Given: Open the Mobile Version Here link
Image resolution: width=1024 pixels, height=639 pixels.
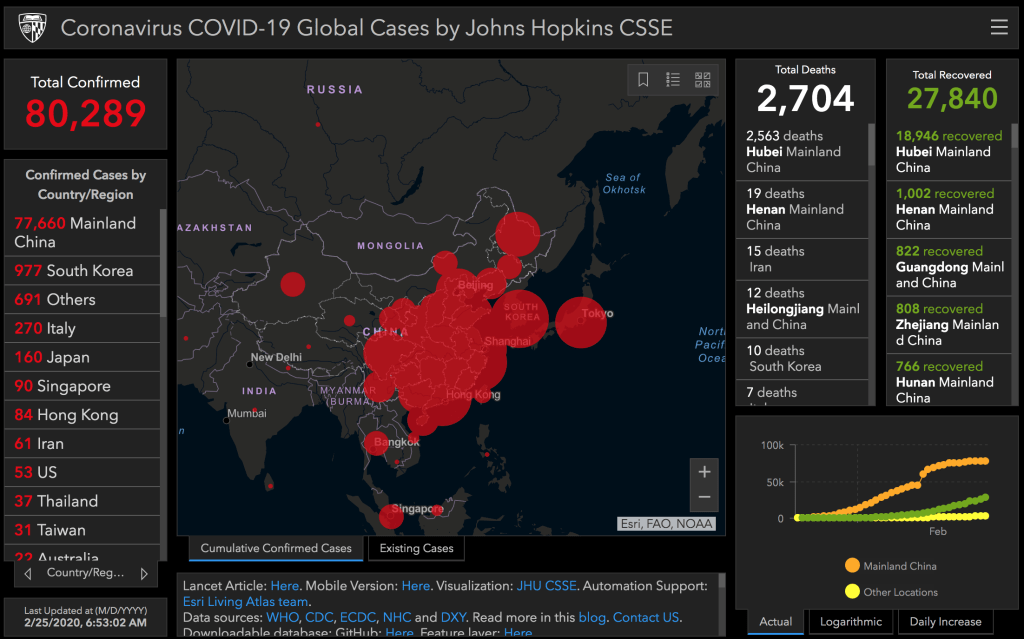Looking at the screenshot, I should point(415,586).
